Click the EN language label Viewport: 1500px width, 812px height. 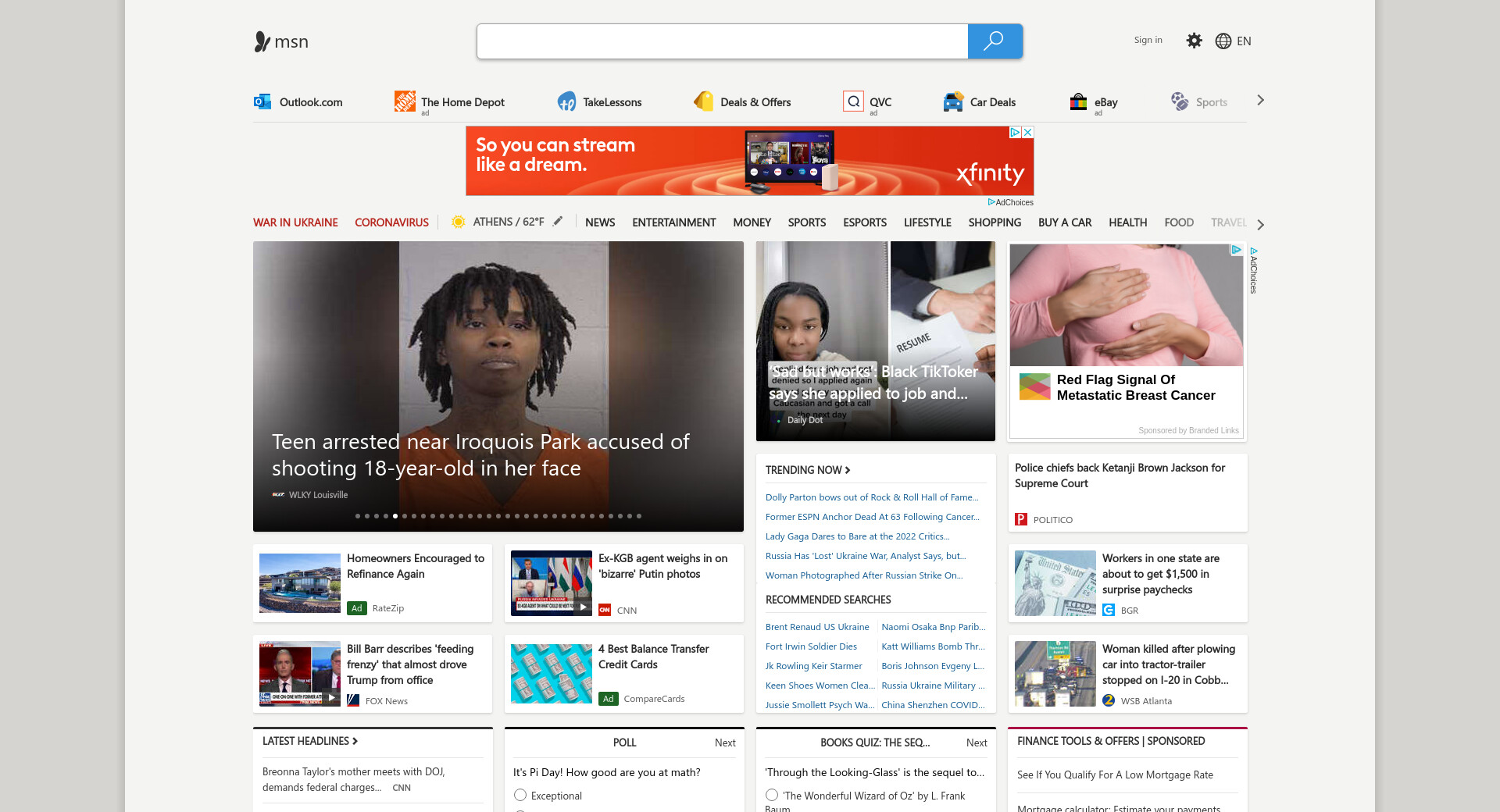[1244, 41]
